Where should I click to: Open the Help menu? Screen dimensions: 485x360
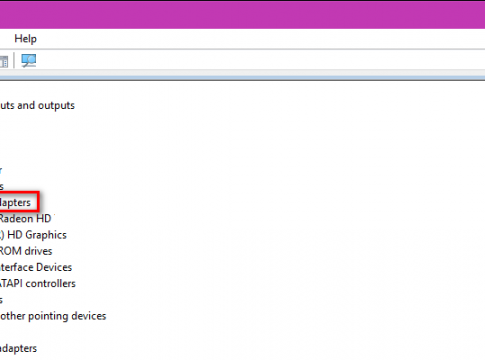(25, 39)
